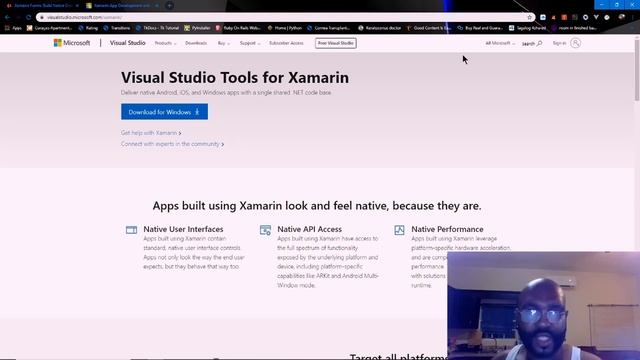Click the site lock icon in address bar
640x360 pixels.
(x=42, y=17)
